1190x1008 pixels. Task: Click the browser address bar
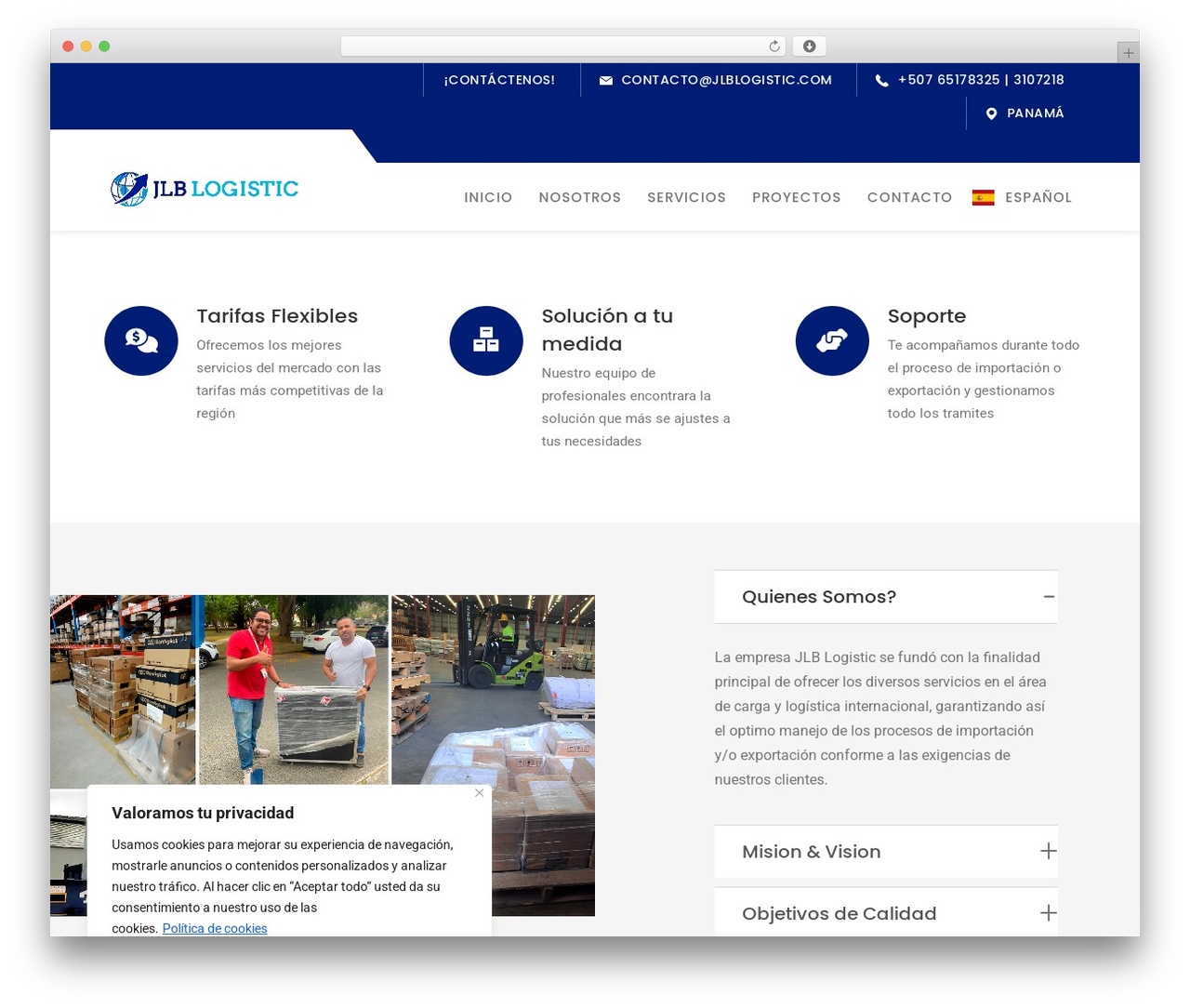(563, 46)
